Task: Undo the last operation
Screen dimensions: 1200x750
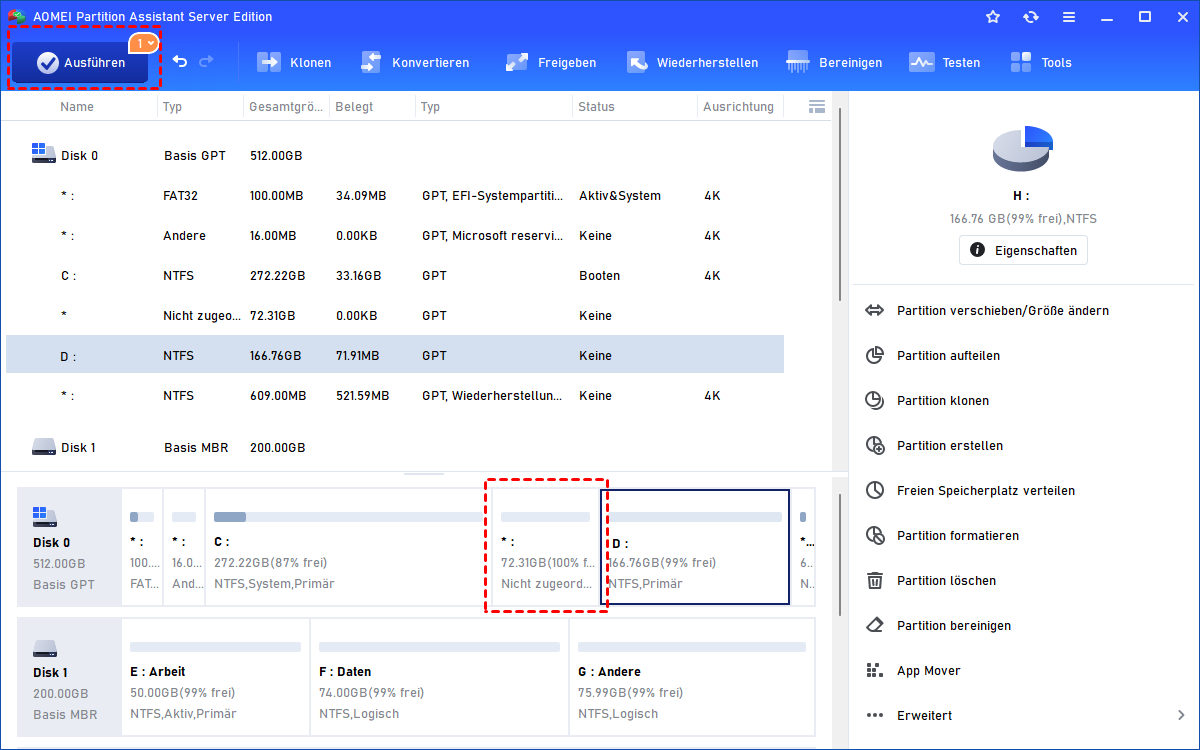Action: click(x=180, y=62)
